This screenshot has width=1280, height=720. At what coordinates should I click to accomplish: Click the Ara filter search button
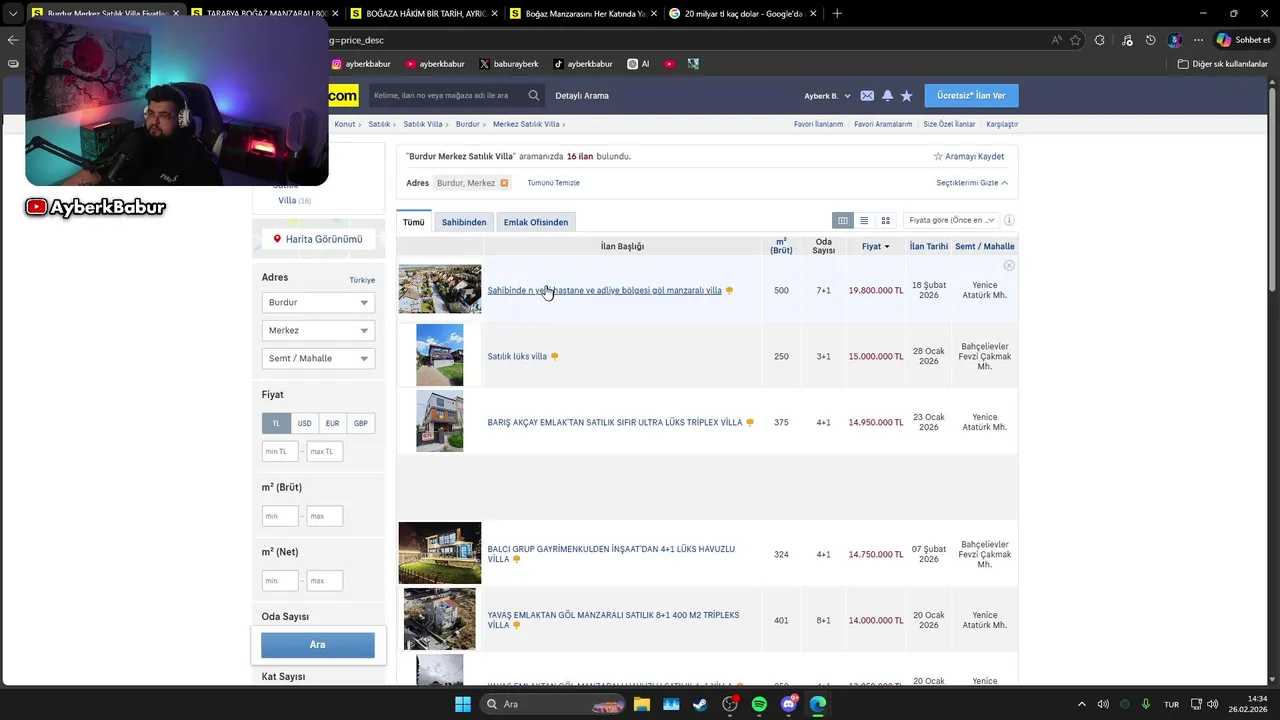(x=318, y=645)
